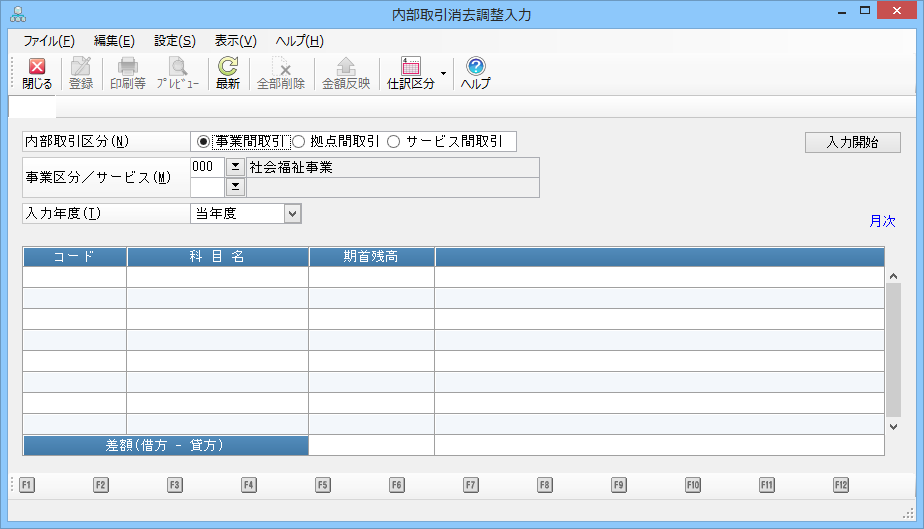Click the 月次 link text
This screenshot has width=924, height=529.
tap(882, 221)
